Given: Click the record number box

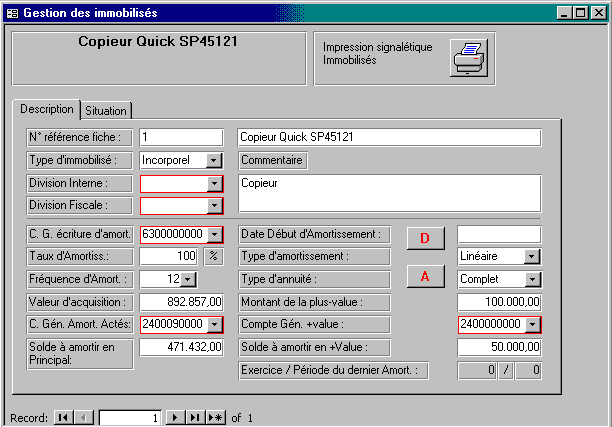Looking at the screenshot, I should (130, 418).
